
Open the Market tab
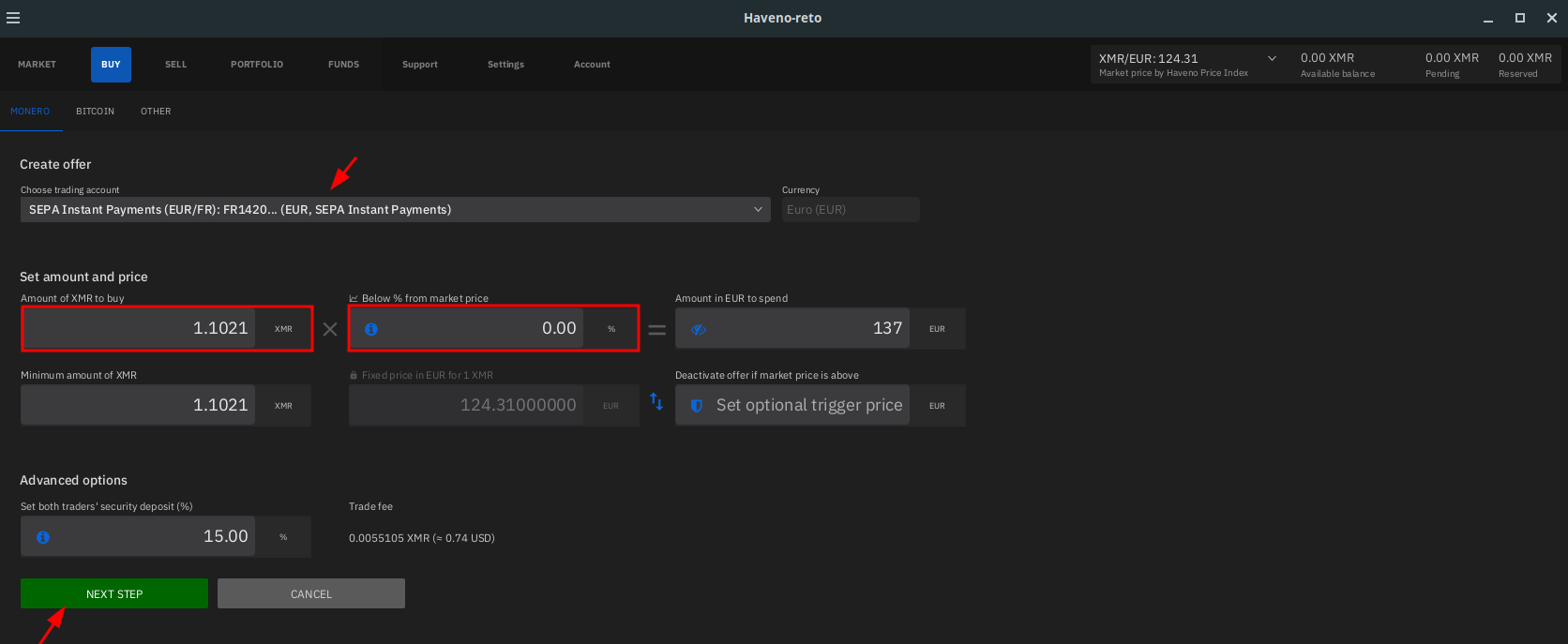[x=38, y=65]
